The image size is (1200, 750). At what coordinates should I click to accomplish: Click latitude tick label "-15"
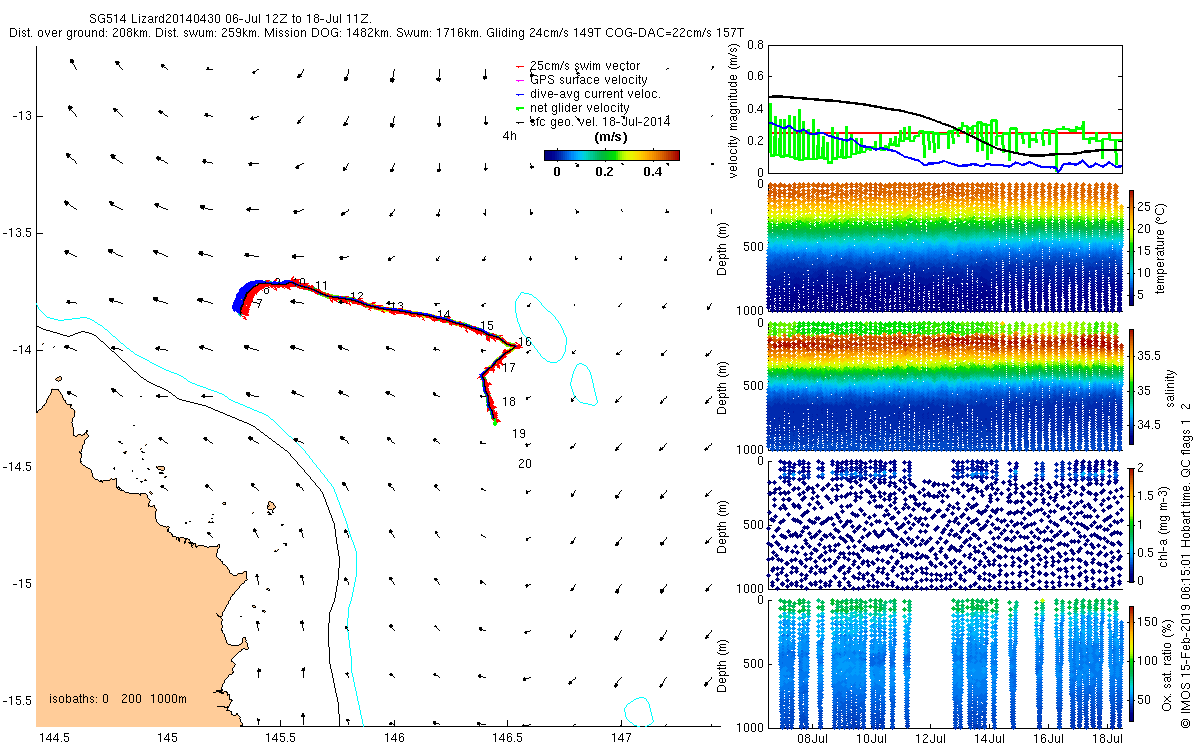pyautogui.click(x=22, y=584)
